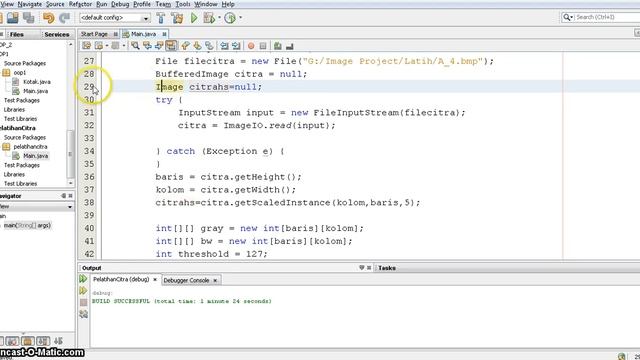Click bottom settings icon in Output sidebar
The image size is (640, 360).
pos(83,314)
